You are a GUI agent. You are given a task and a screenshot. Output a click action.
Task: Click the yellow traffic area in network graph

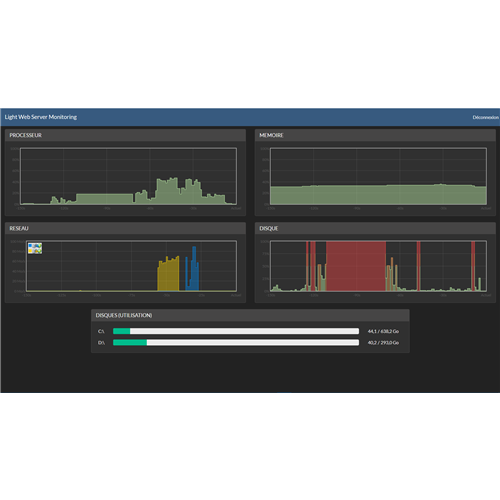168,275
